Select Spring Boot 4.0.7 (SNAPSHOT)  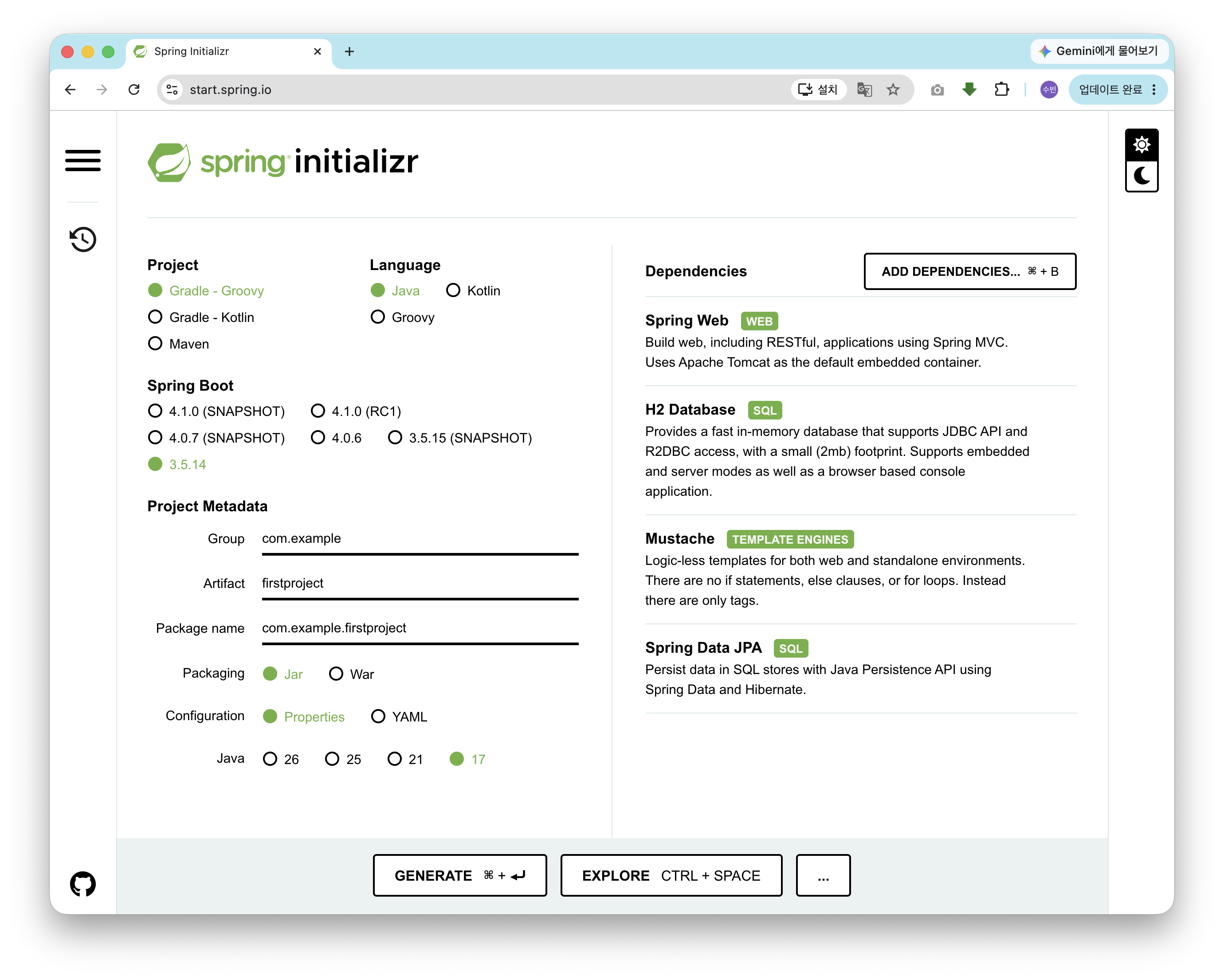coord(216,438)
